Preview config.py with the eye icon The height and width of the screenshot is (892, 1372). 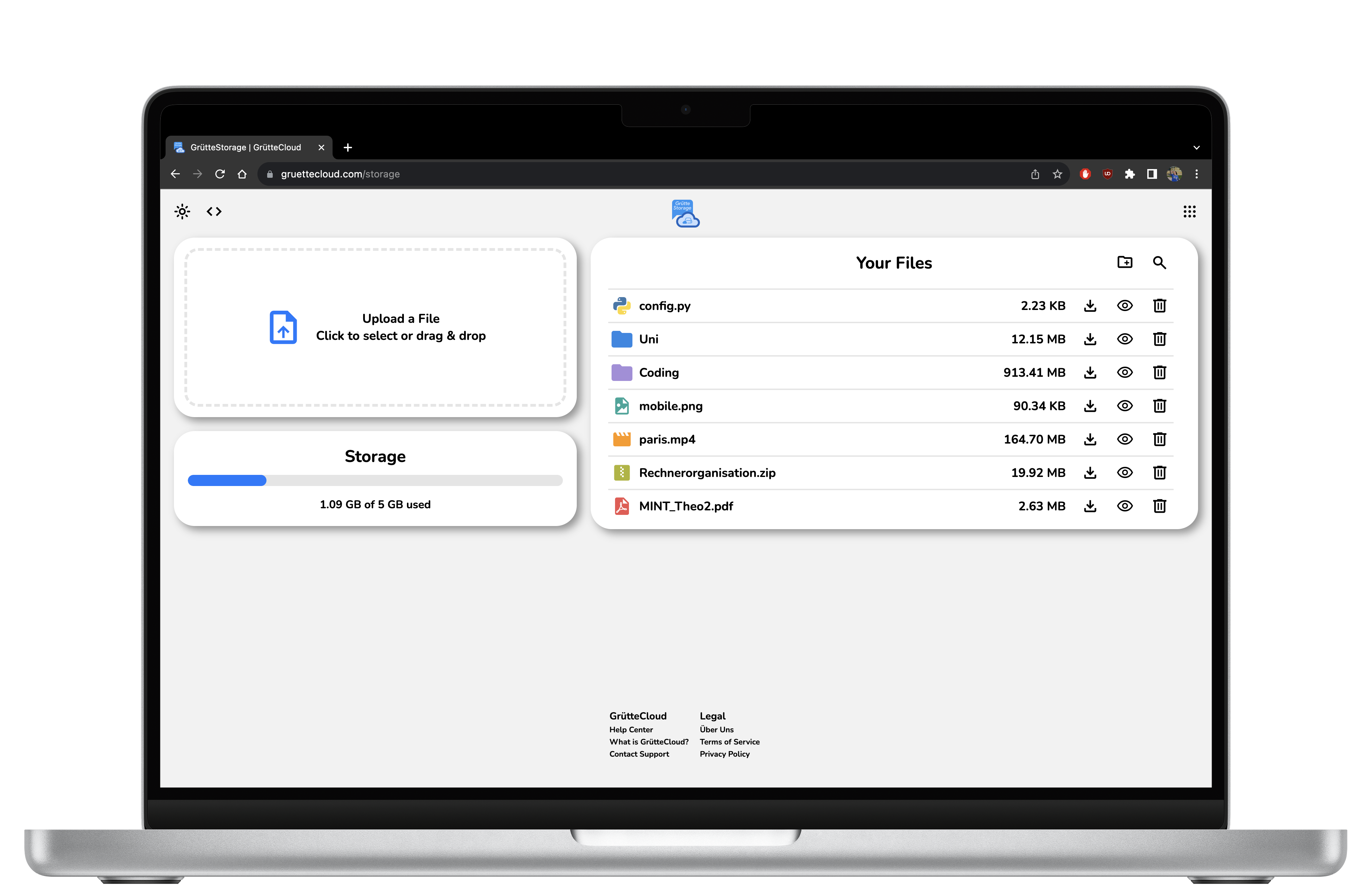(1125, 305)
